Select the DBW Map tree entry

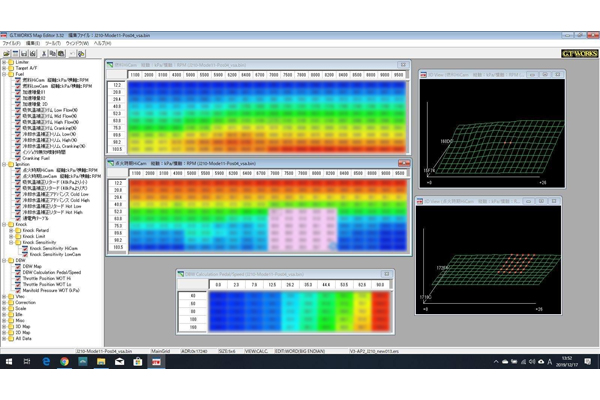pyautogui.click(x=32, y=265)
